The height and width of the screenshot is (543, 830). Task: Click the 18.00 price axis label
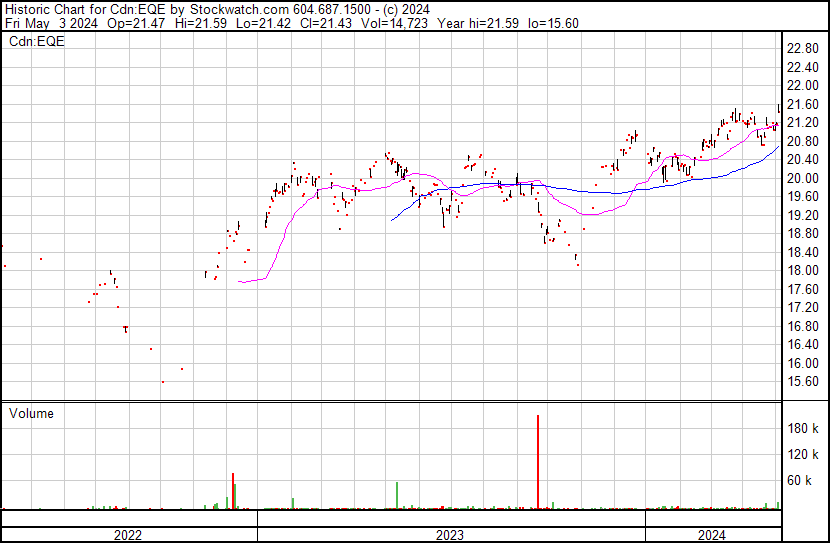point(802,270)
